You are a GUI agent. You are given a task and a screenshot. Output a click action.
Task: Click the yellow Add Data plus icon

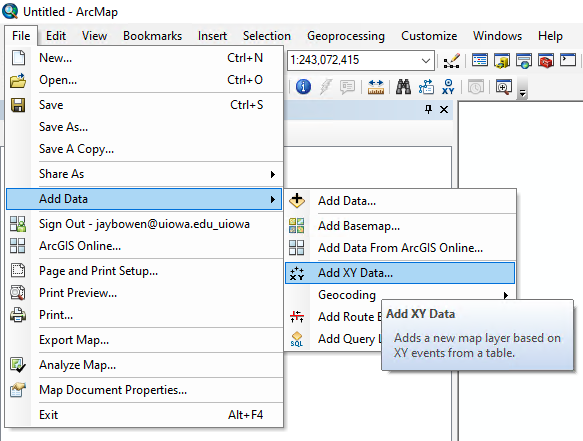297,200
